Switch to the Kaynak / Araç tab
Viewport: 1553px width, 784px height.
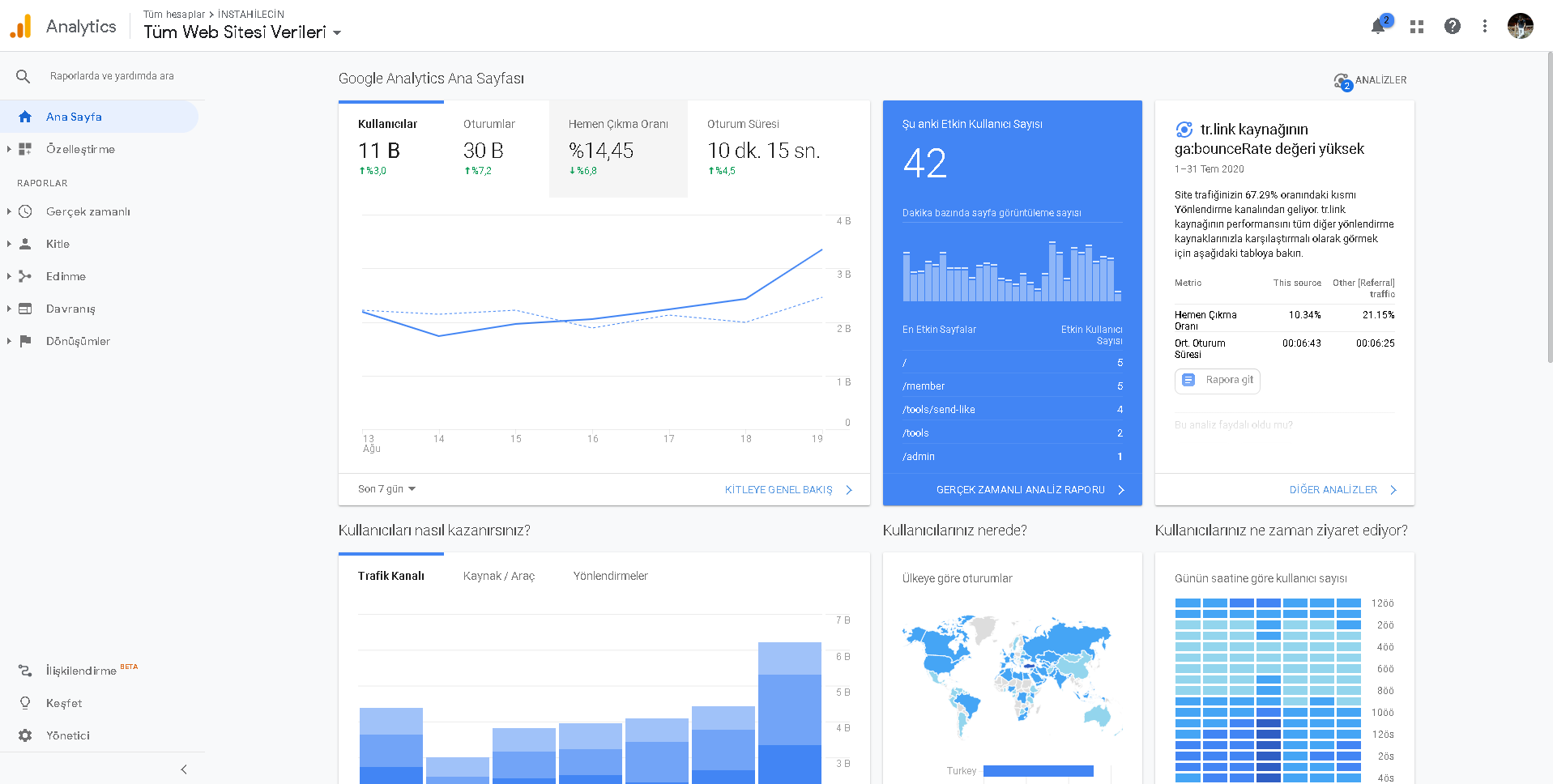tap(499, 576)
